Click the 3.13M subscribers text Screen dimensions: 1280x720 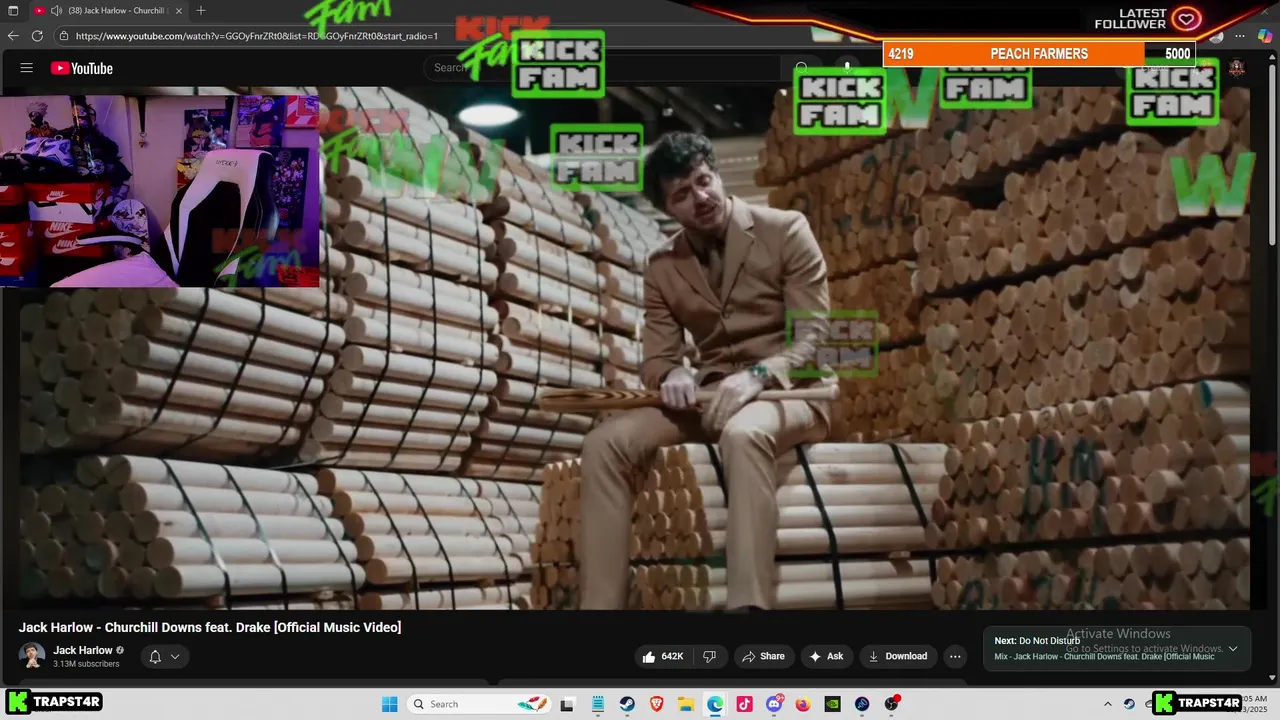point(86,664)
